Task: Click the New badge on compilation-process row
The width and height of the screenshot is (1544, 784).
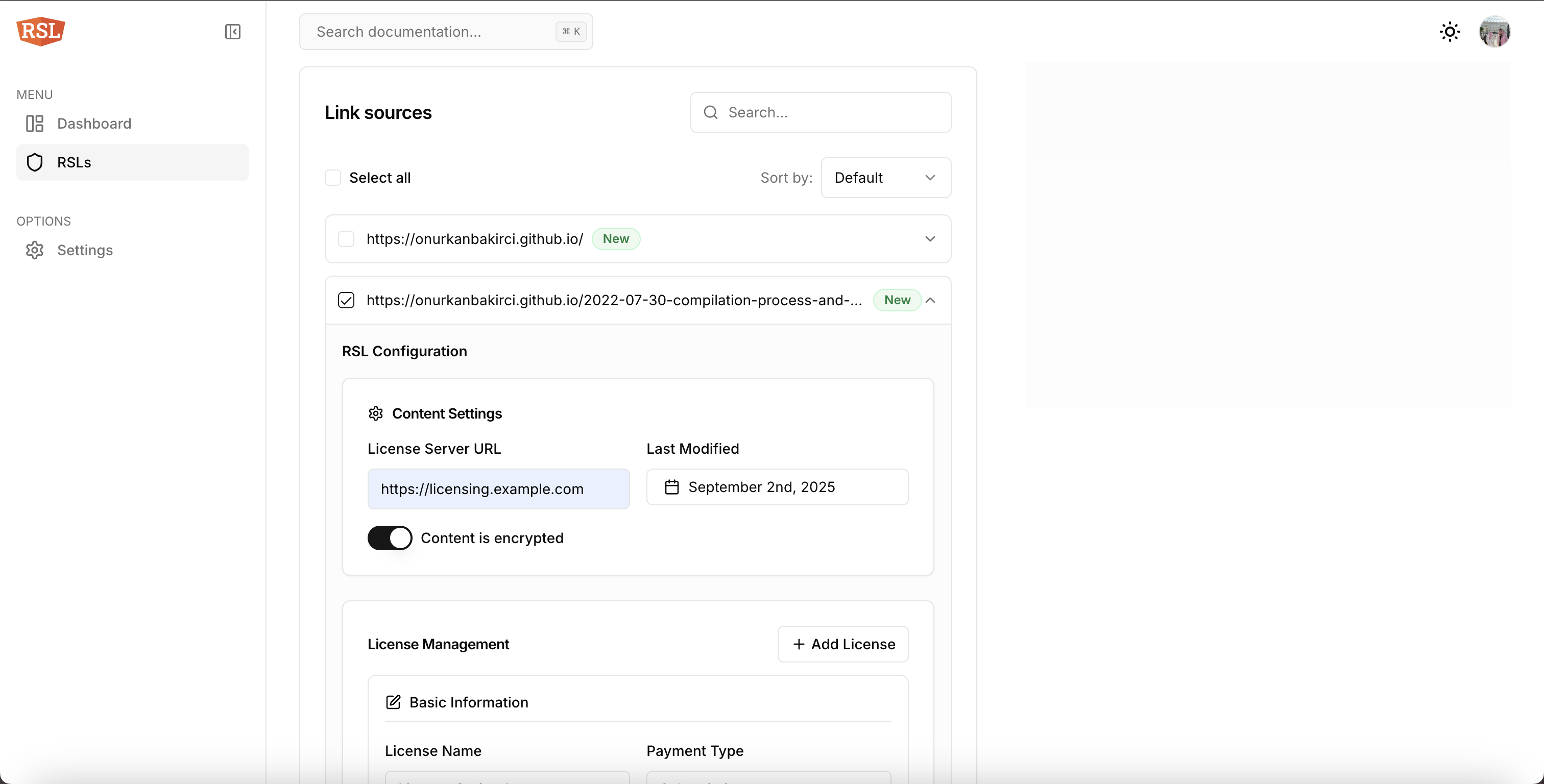Action: (x=897, y=300)
